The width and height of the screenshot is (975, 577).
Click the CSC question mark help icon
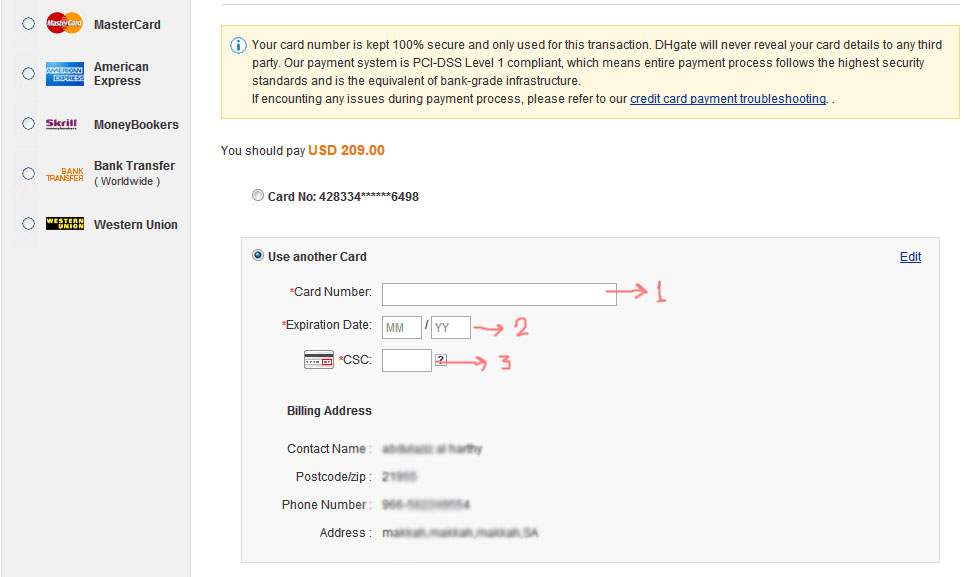click(440, 360)
